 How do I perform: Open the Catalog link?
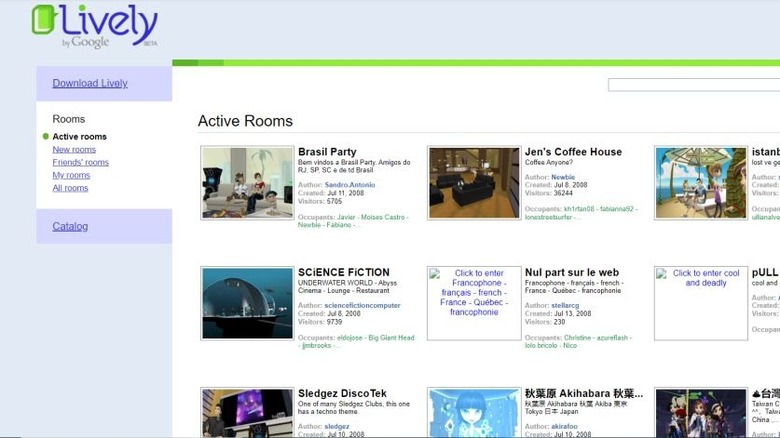click(x=70, y=226)
